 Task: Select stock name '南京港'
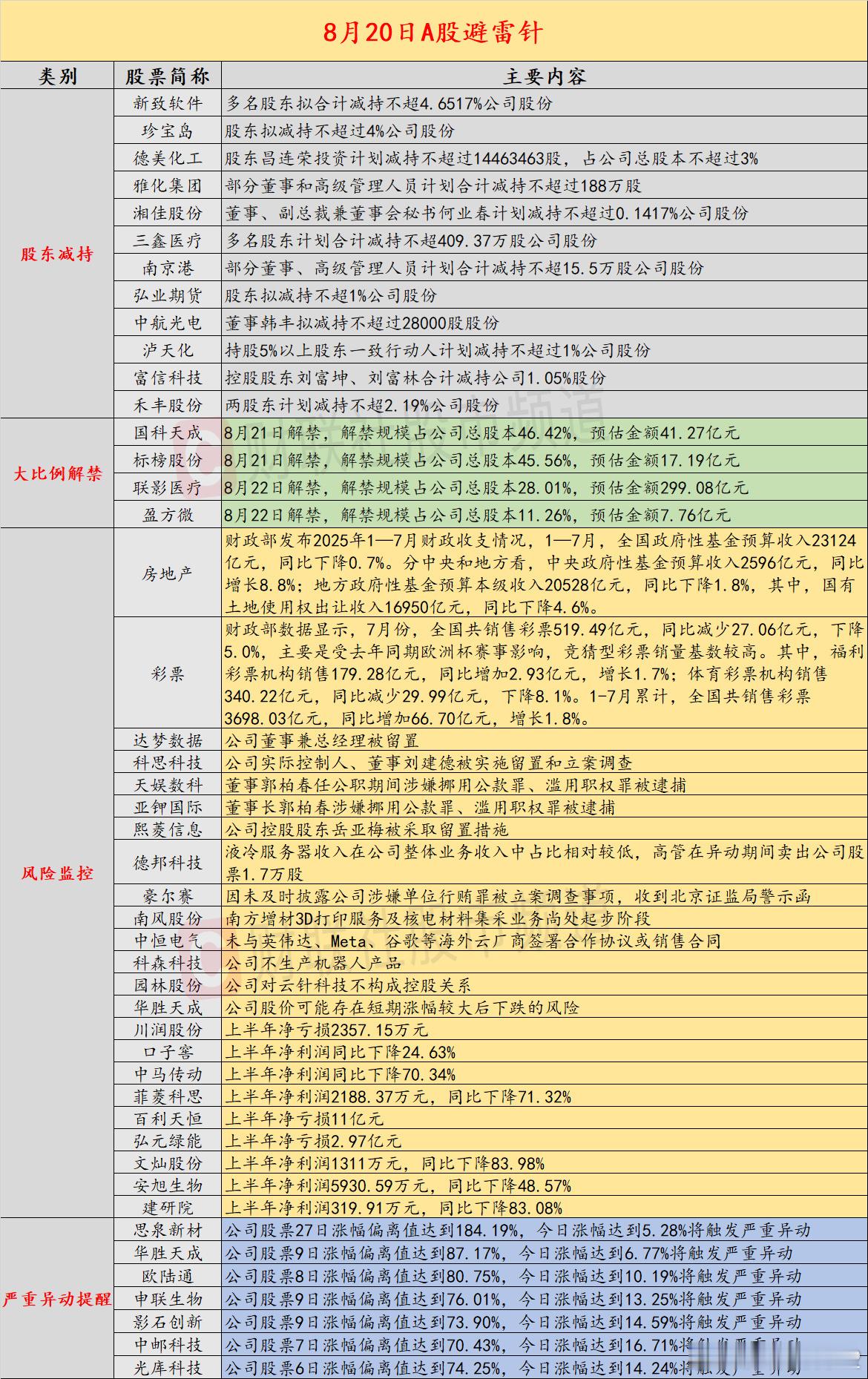[x=168, y=269]
